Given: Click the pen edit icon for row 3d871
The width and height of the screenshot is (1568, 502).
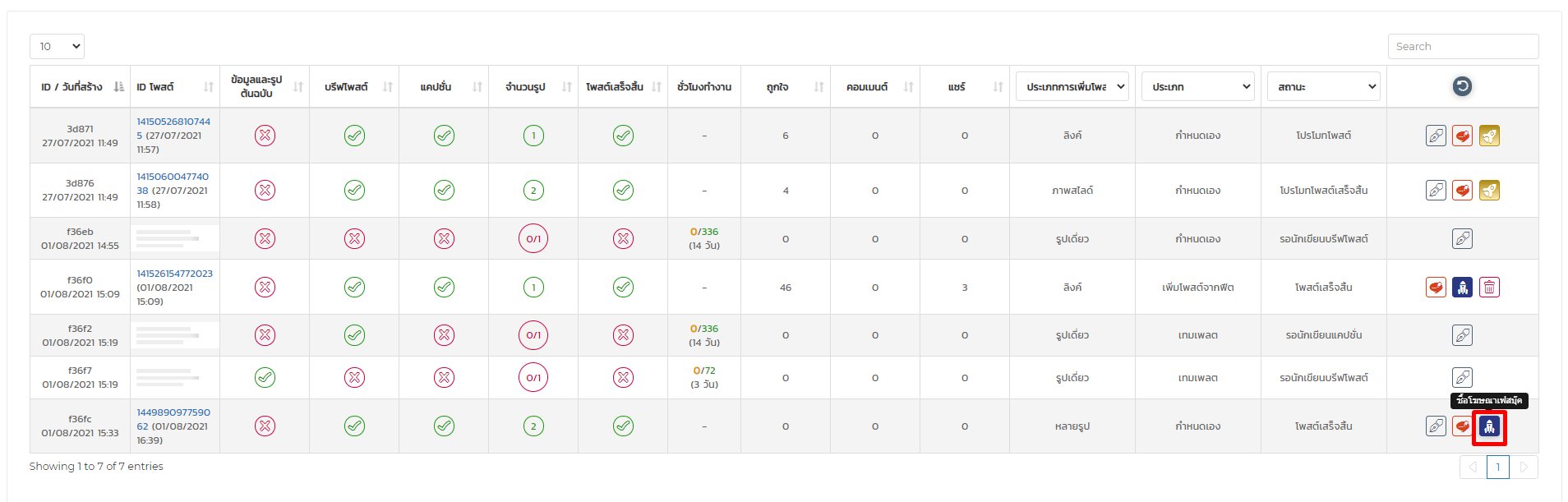Looking at the screenshot, I should pyautogui.click(x=1436, y=136).
